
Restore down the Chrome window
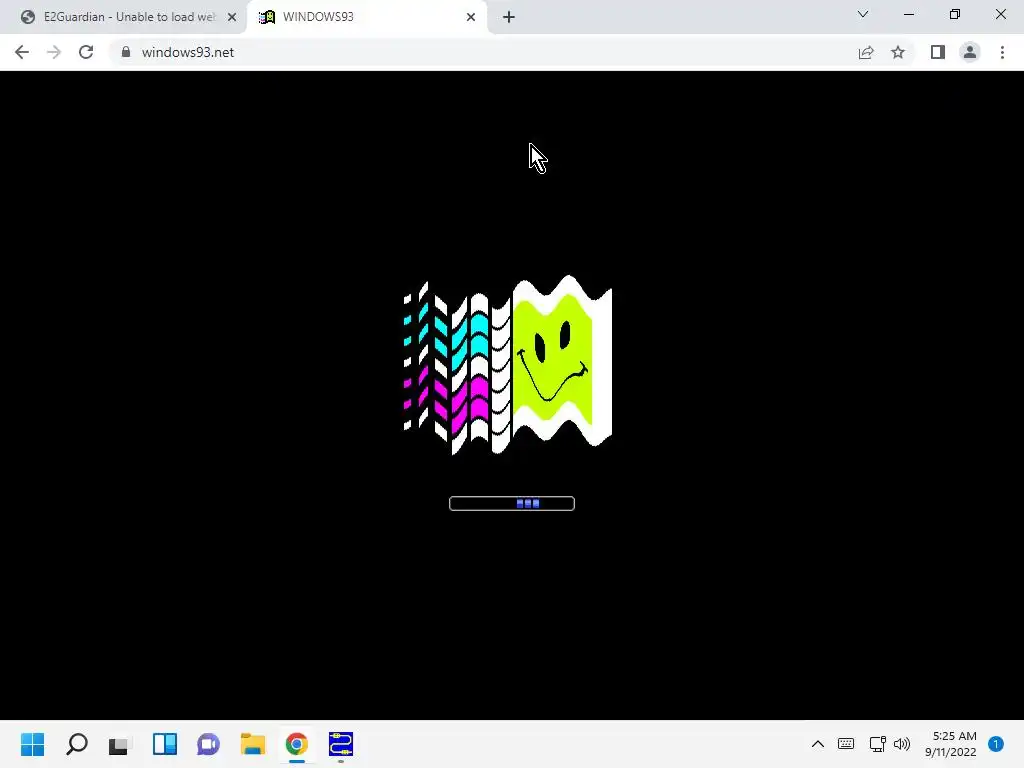[955, 14]
